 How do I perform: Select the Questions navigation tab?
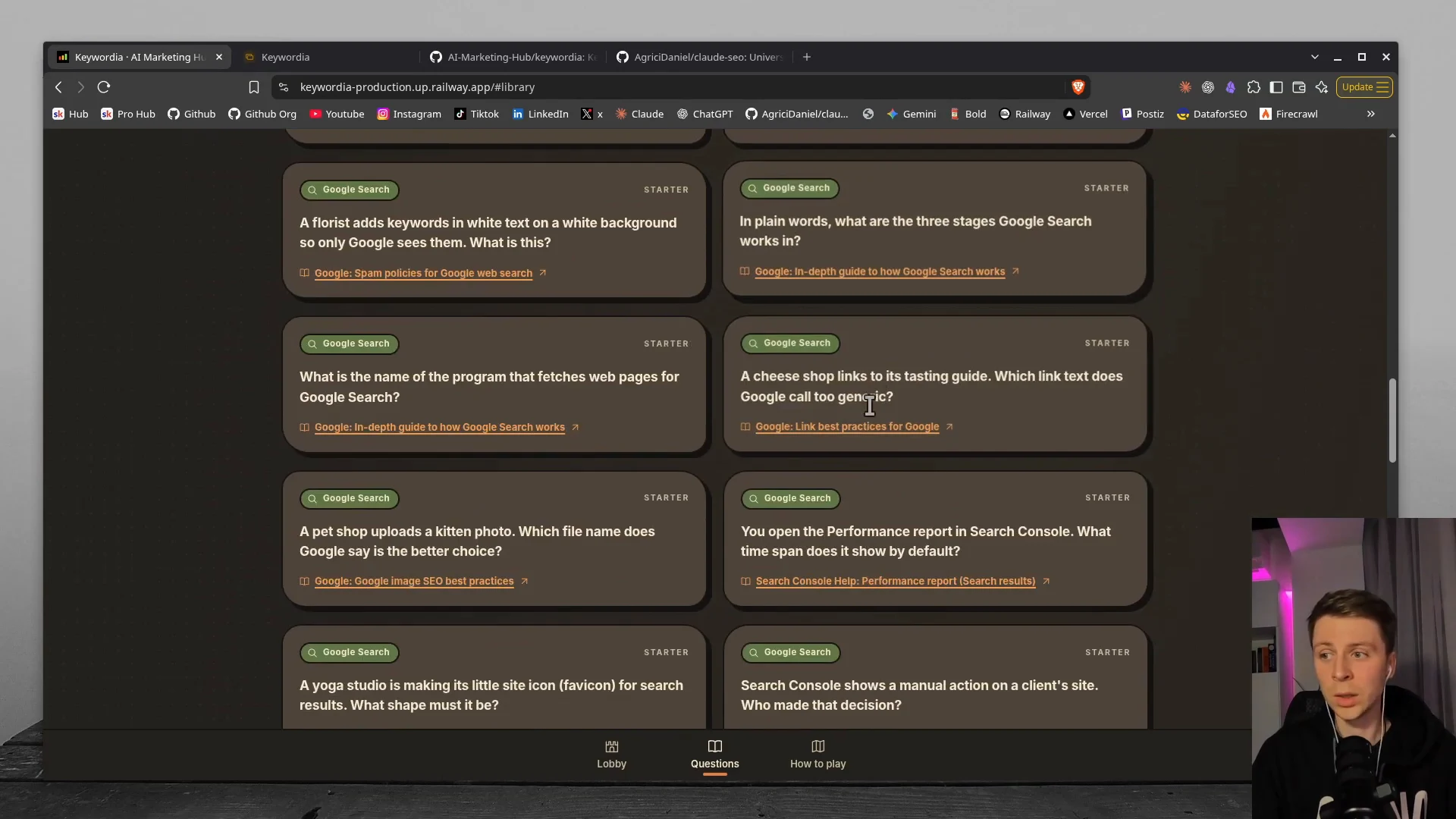(714, 755)
